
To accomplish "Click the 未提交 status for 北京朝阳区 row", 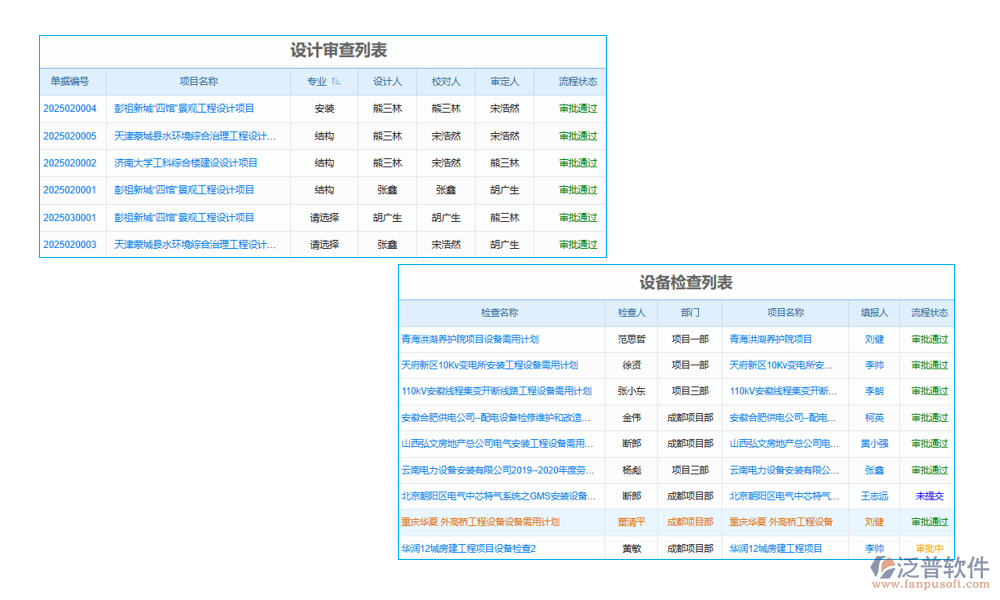I will click(x=928, y=496).
